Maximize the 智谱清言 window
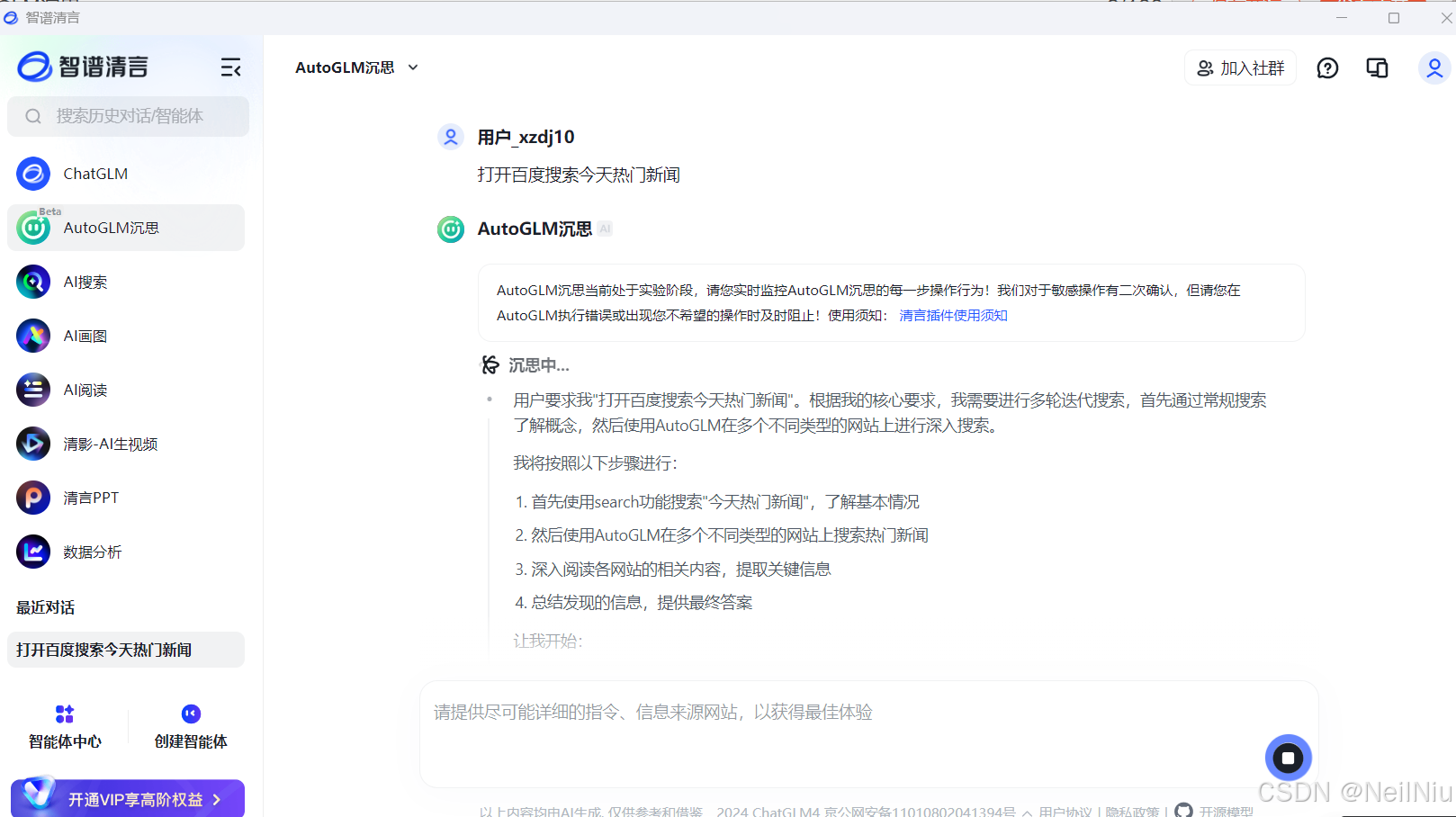Image resolution: width=1456 pixels, height=817 pixels. click(1394, 17)
